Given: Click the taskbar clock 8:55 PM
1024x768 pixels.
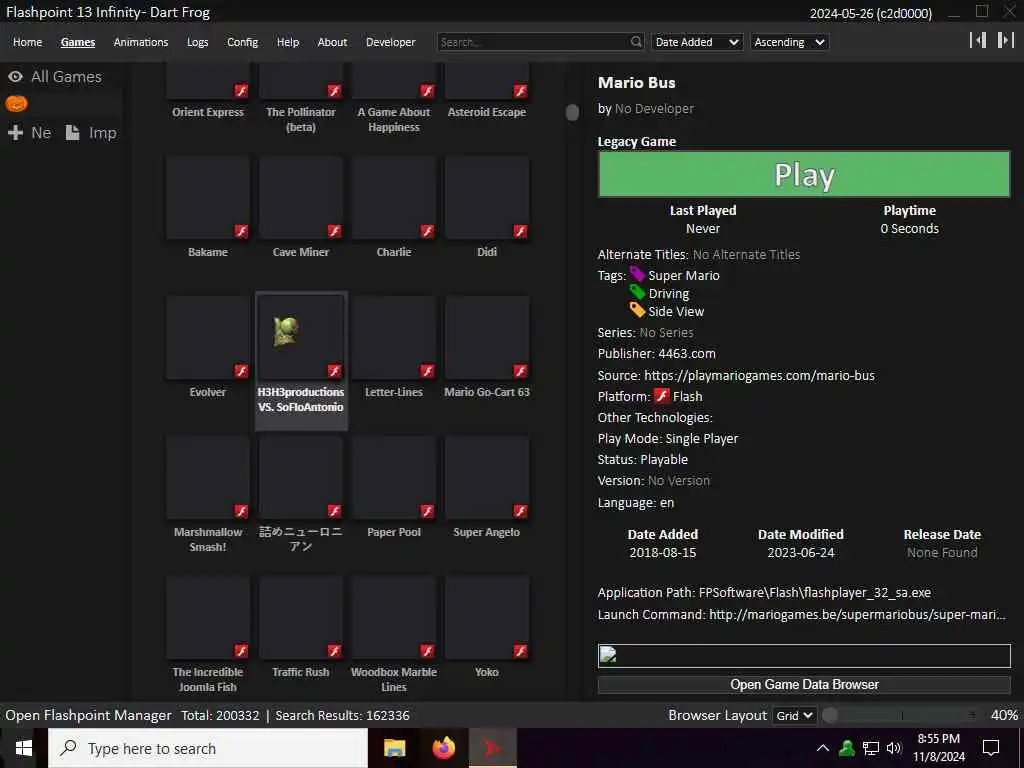Looking at the screenshot, I should coord(938,739).
